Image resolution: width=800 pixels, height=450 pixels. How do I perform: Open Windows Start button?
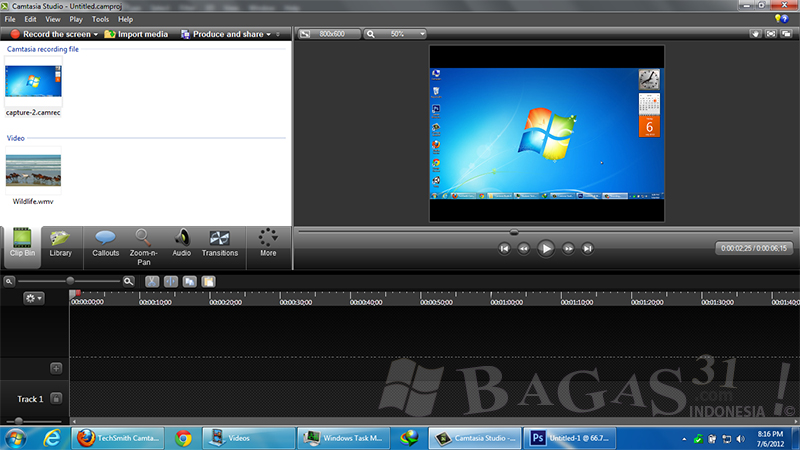point(15,438)
